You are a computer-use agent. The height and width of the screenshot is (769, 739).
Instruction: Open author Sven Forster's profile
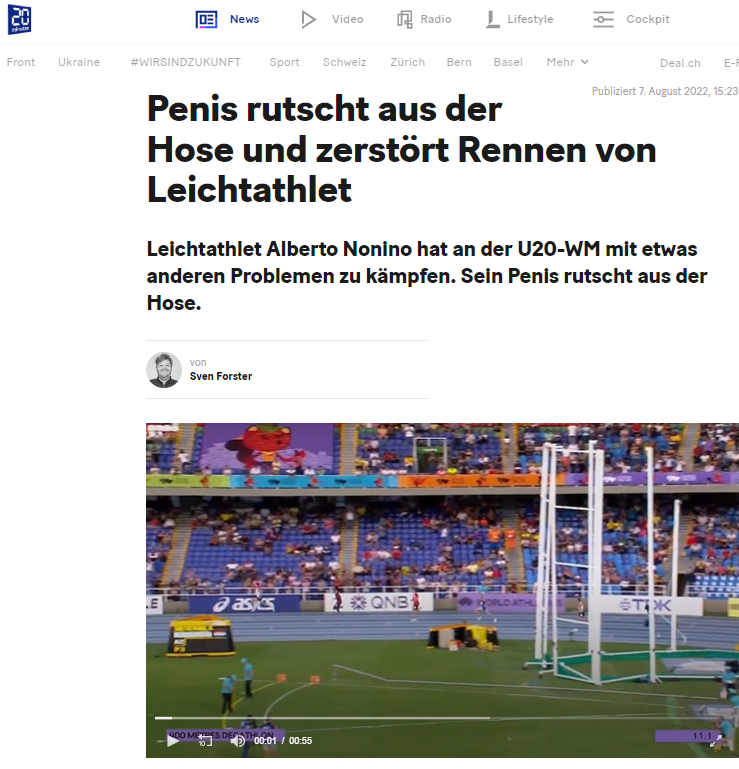coord(221,376)
